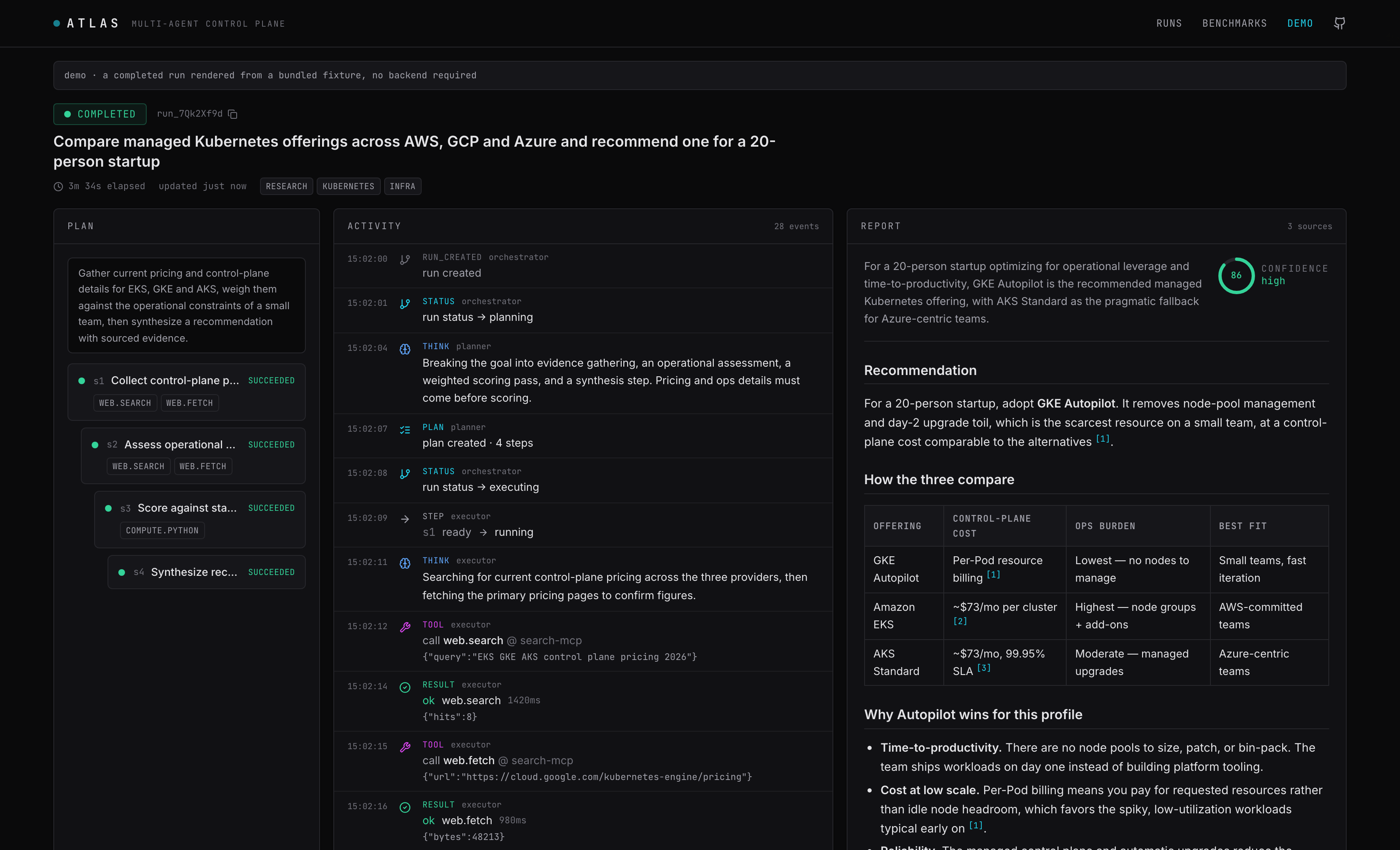Click the 'Recommendation' section heading
This screenshot has width=1400, height=850.
tap(920, 370)
